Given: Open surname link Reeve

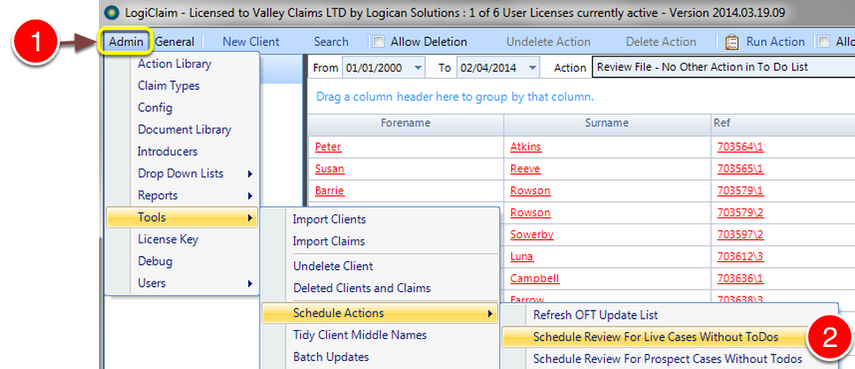Looking at the screenshot, I should tap(525, 169).
